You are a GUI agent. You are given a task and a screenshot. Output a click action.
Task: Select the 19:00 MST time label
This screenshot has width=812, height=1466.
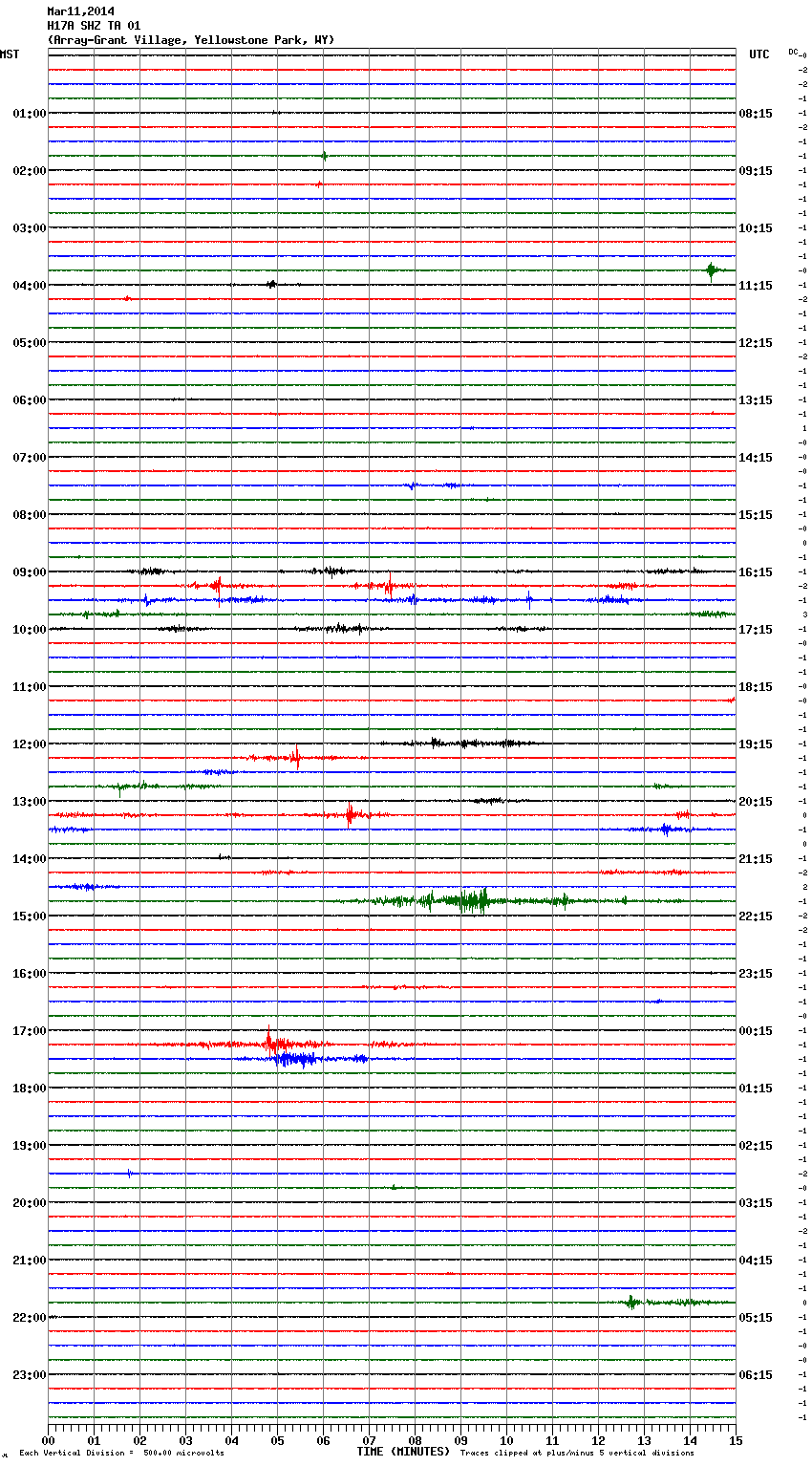[x=29, y=1146]
